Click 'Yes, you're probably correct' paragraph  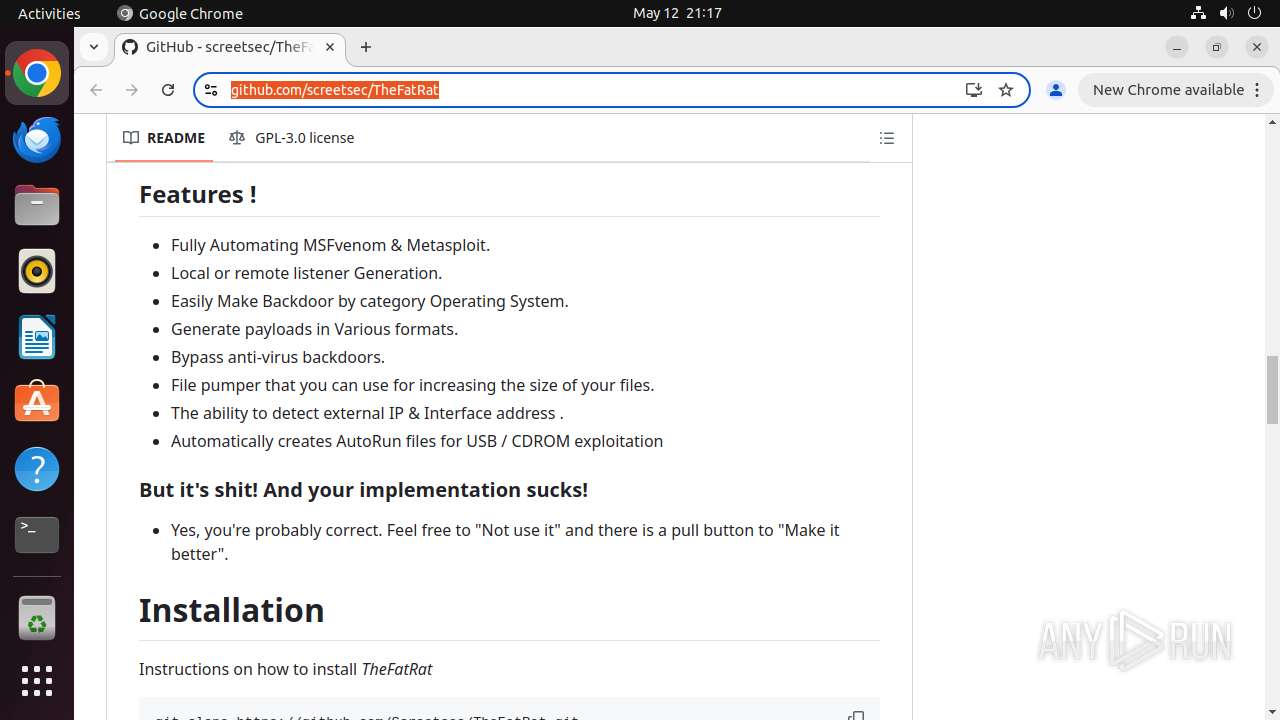[x=505, y=542]
